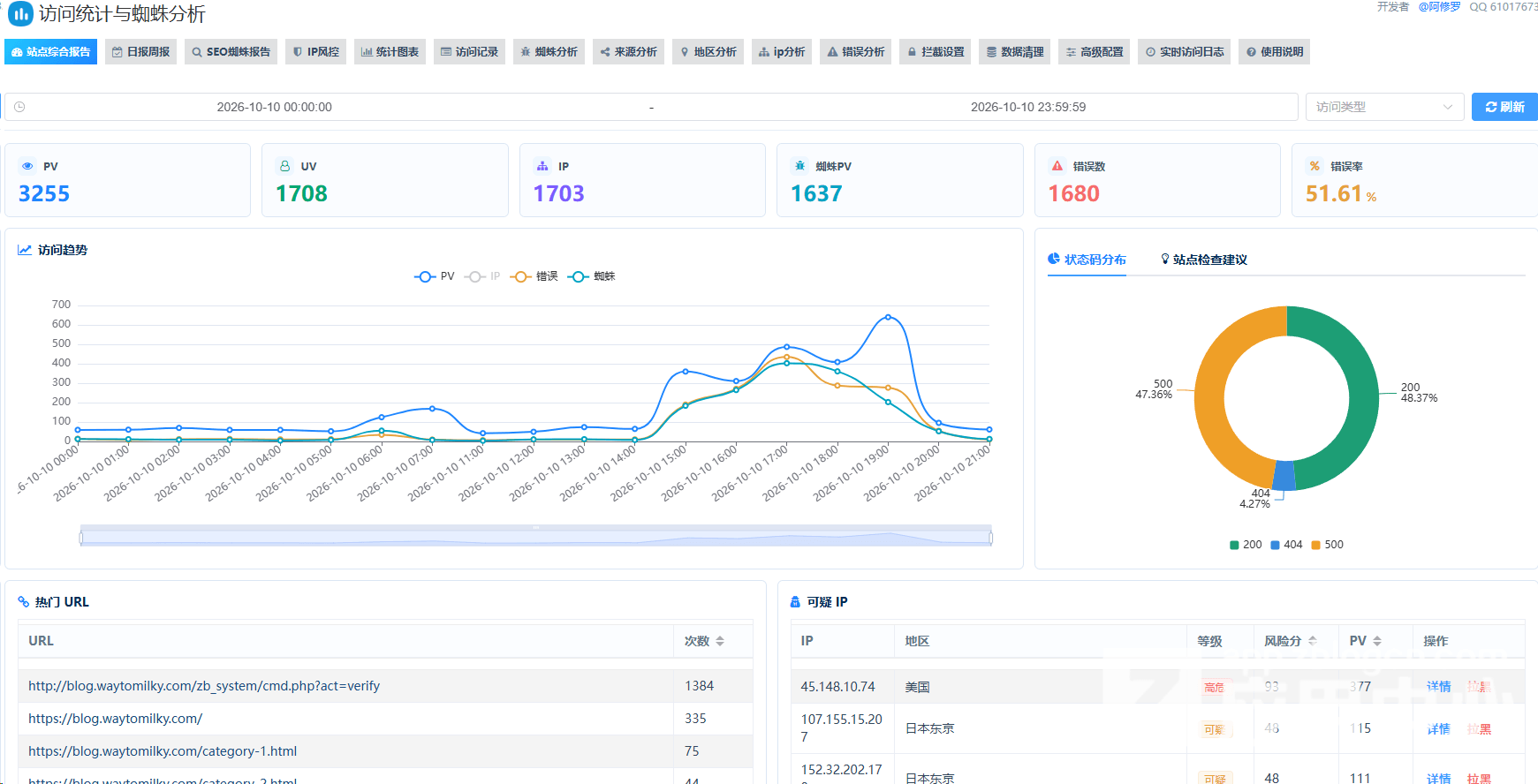
Task: Open the 站点综合报告 tab
Action: click(50, 52)
